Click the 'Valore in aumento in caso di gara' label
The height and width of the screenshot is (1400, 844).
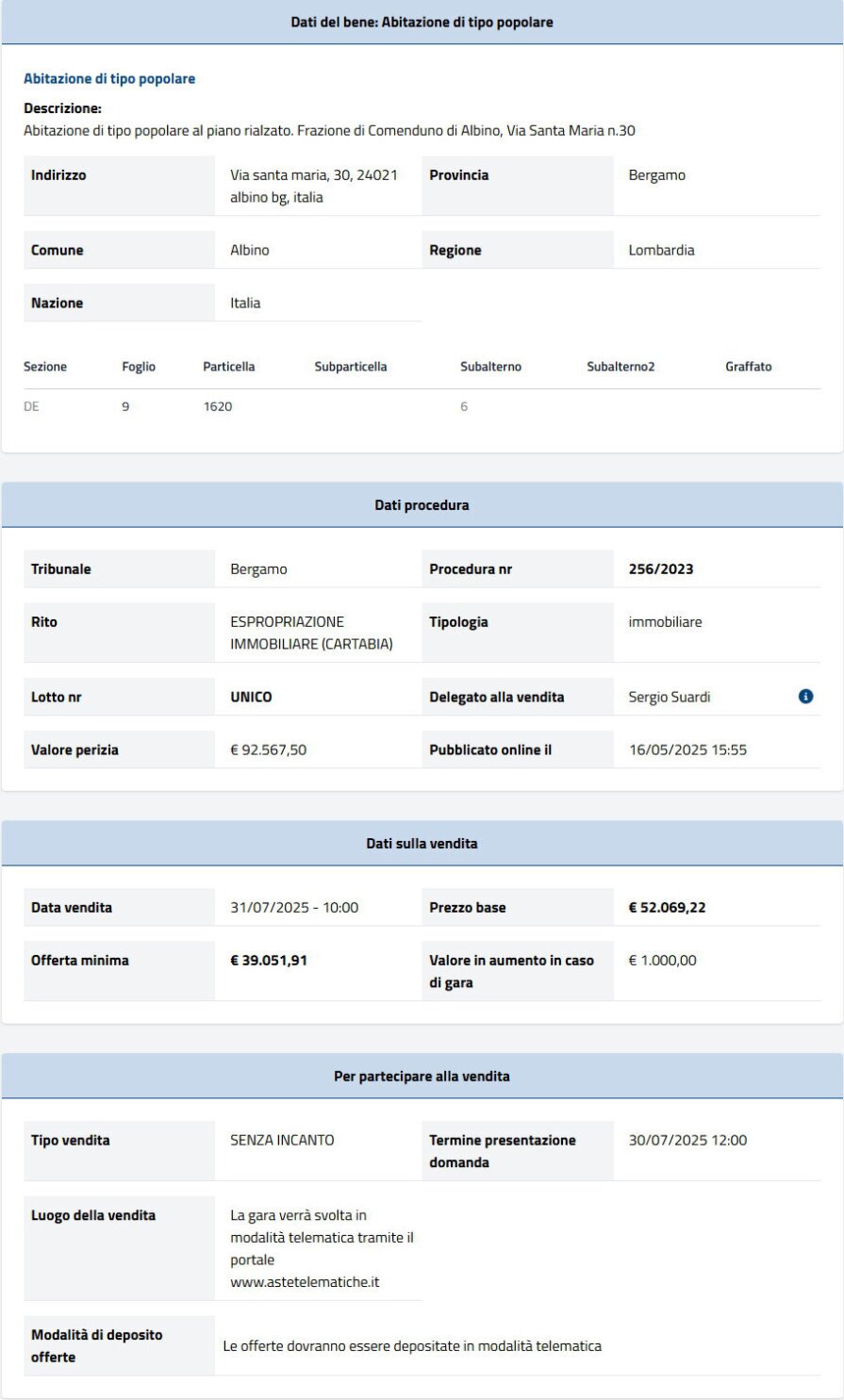tap(512, 972)
